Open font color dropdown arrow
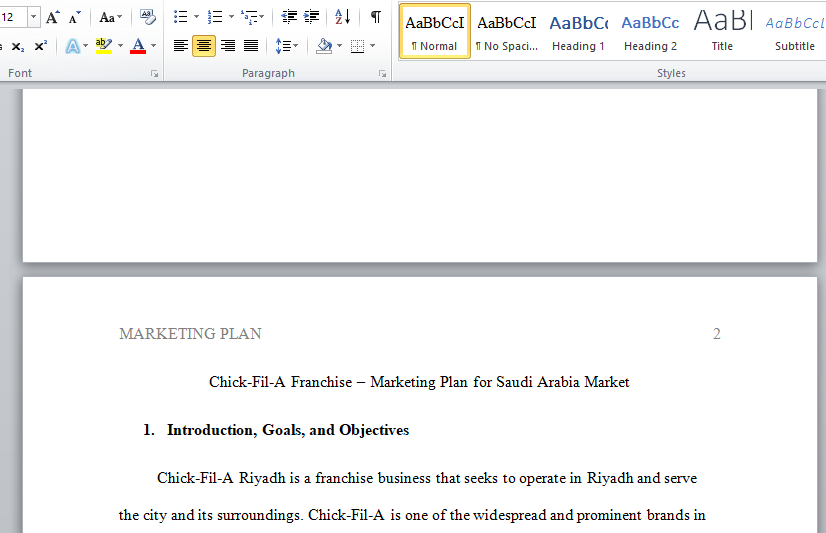826x533 pixels. [x=154, y=46]
